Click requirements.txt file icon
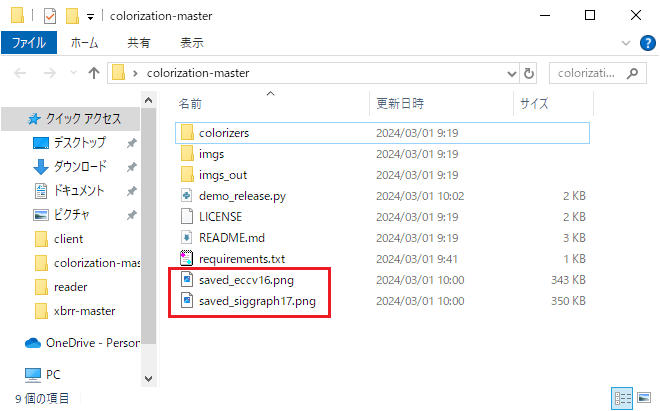 pyautogui.click(x=187, y=259)
